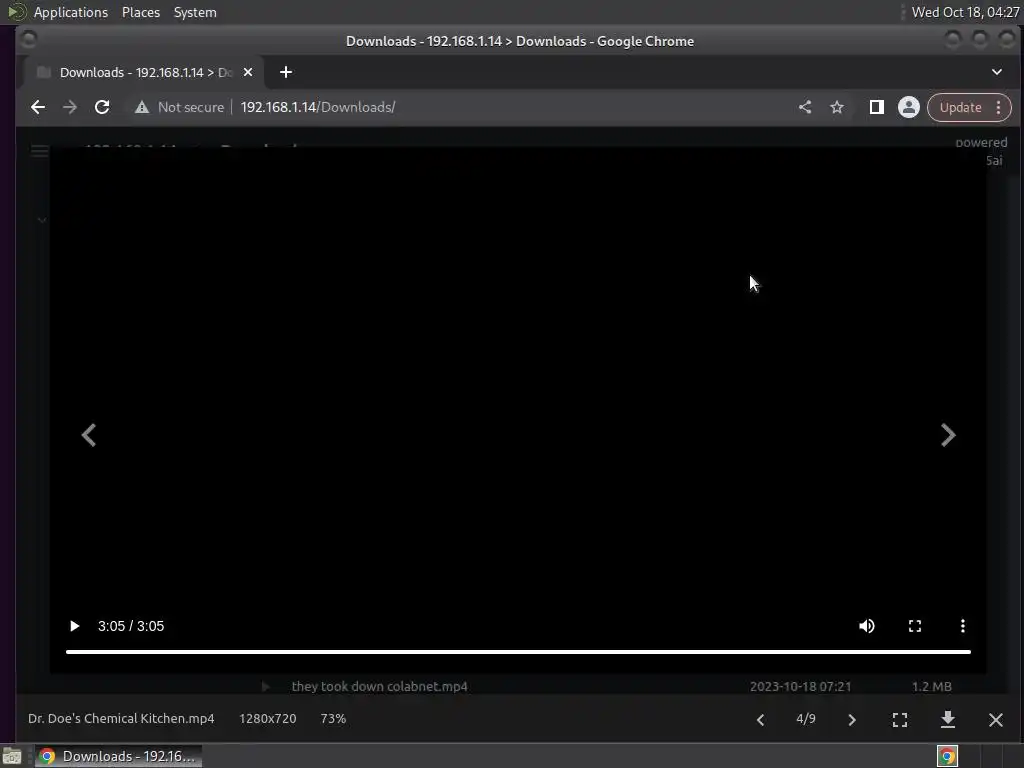The height and width of the screenshot is (768, 1024).
Task: Enter video fullscreen from the player controls
Action: tap(915, 626)
